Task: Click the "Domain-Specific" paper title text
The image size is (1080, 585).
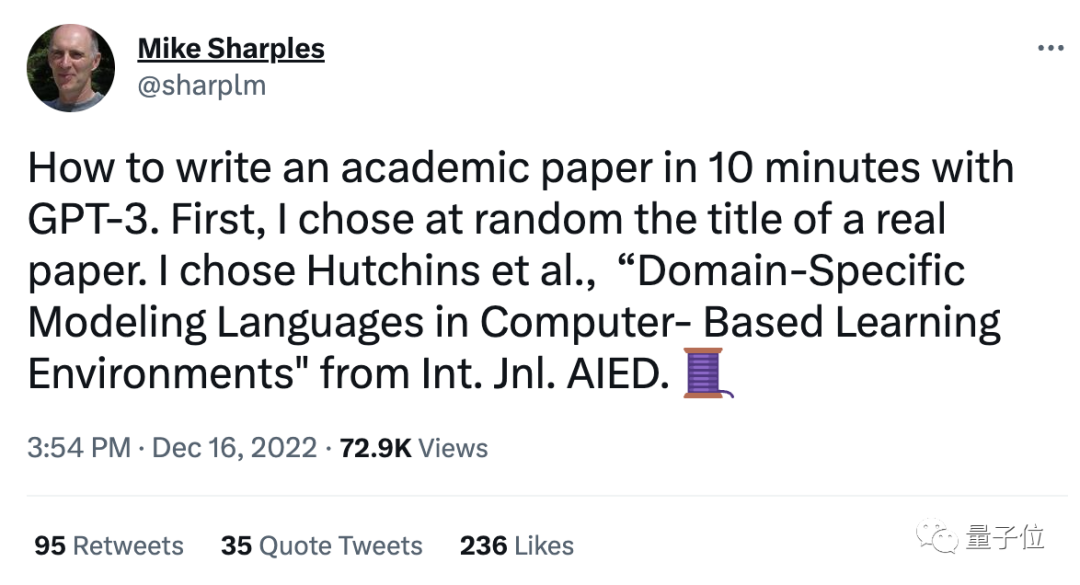Action: (x=777, y=271)
